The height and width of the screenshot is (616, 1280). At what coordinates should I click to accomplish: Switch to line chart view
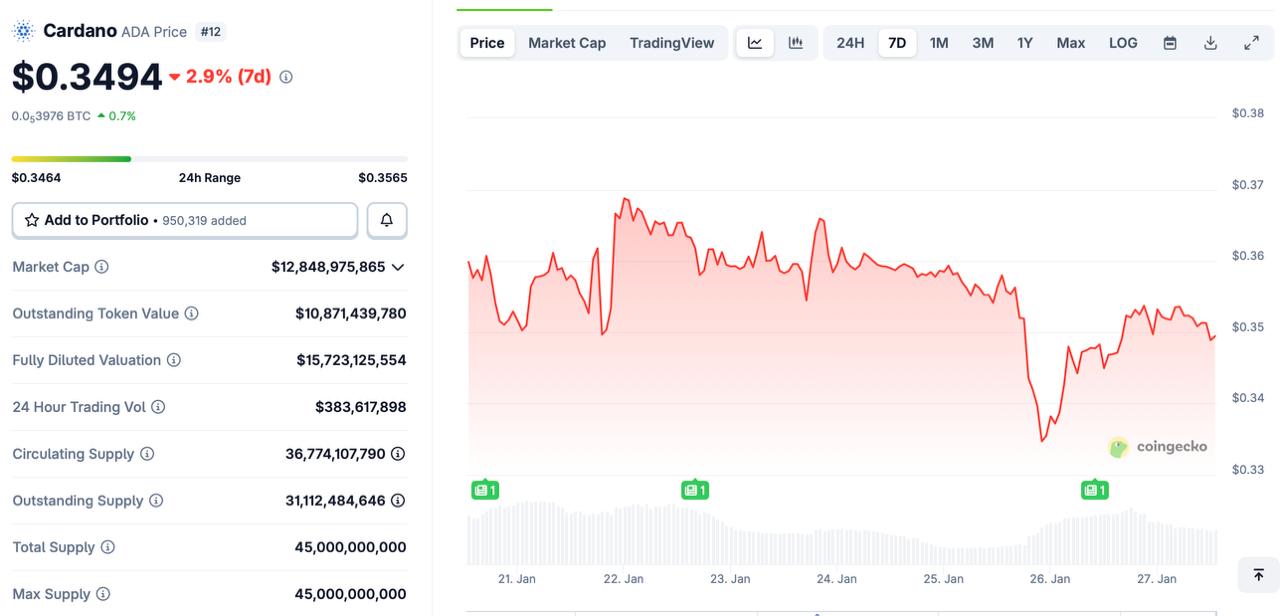tap(755, 42)
